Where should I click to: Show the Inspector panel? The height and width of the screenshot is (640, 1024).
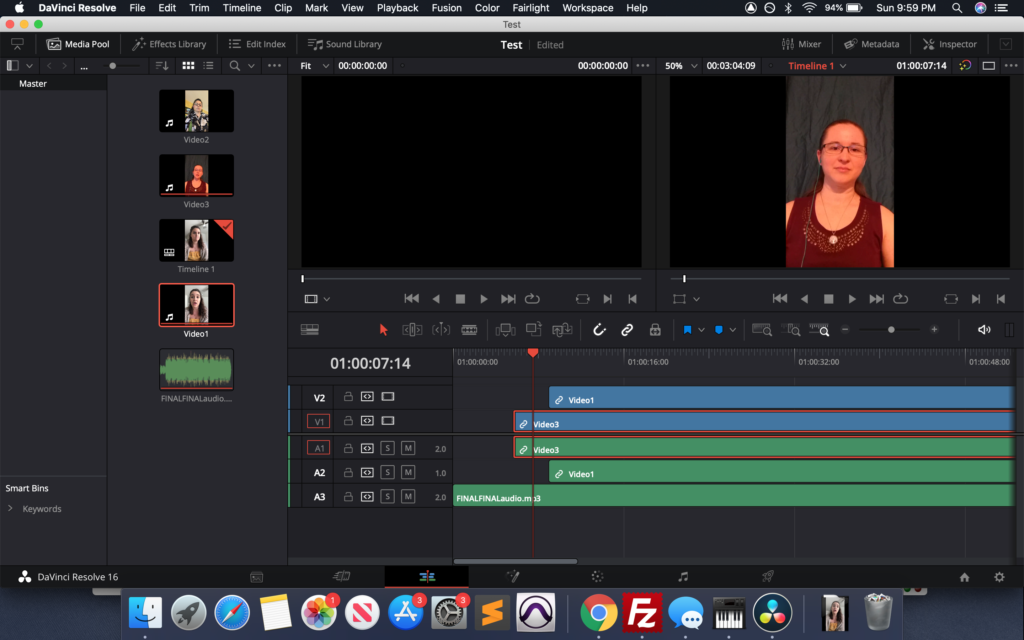tap(949, 44)
